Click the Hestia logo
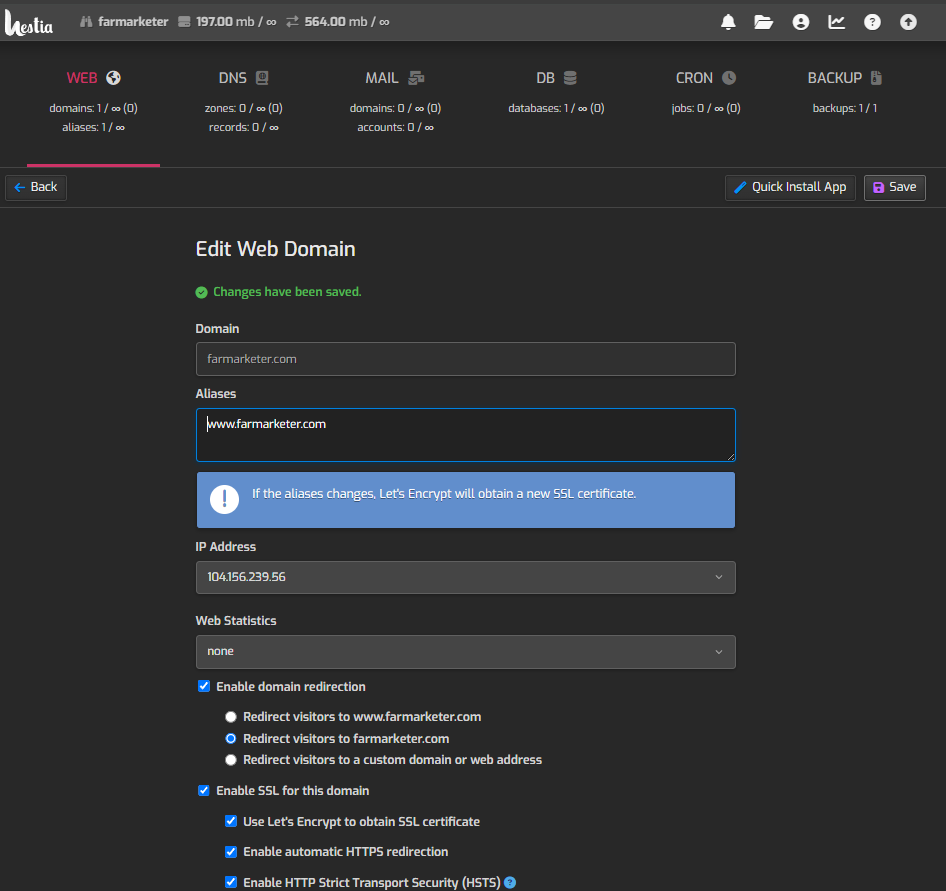This screenshot has width=946, height=891. click(28, 22)
